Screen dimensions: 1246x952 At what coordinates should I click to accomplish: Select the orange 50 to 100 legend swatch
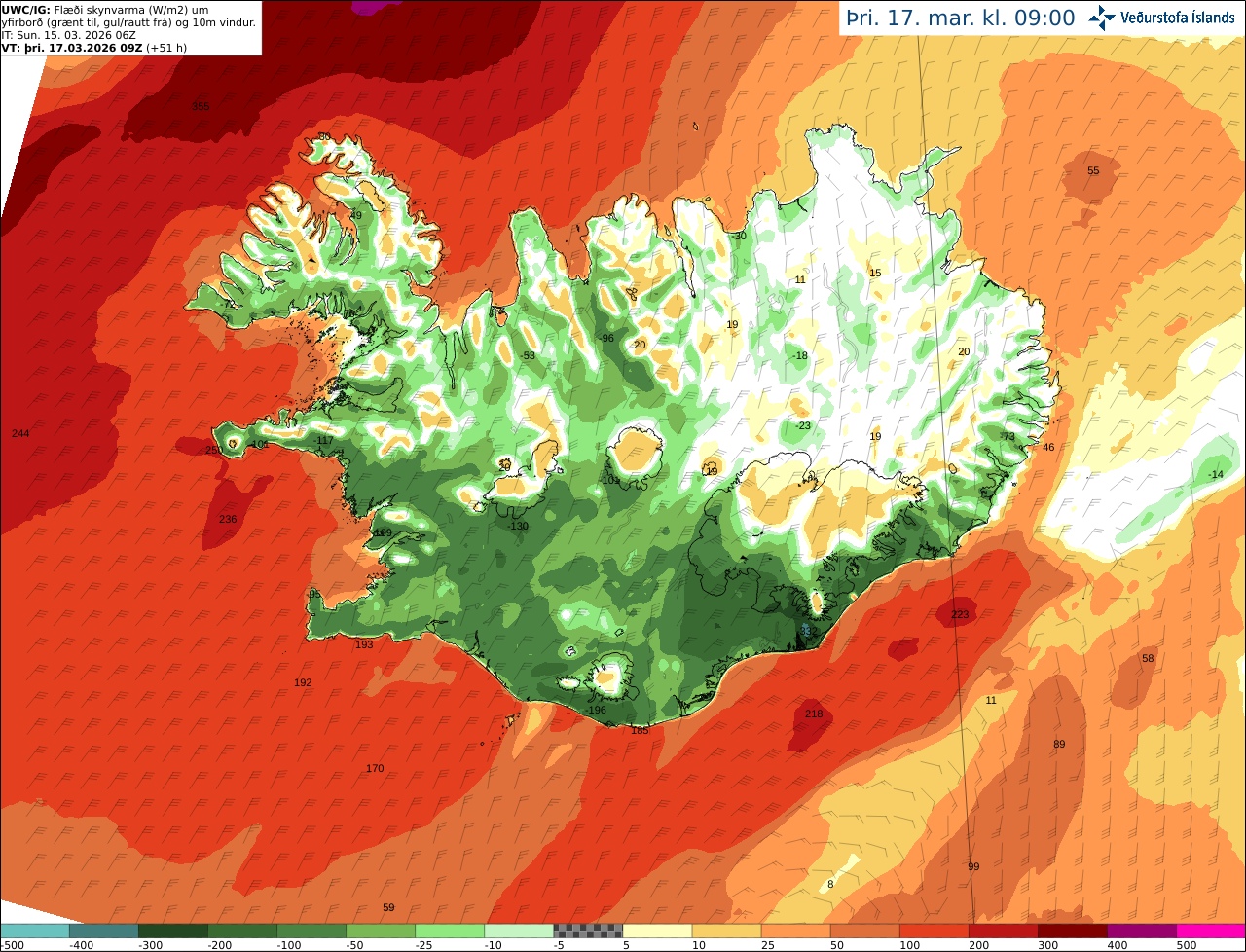864,931
